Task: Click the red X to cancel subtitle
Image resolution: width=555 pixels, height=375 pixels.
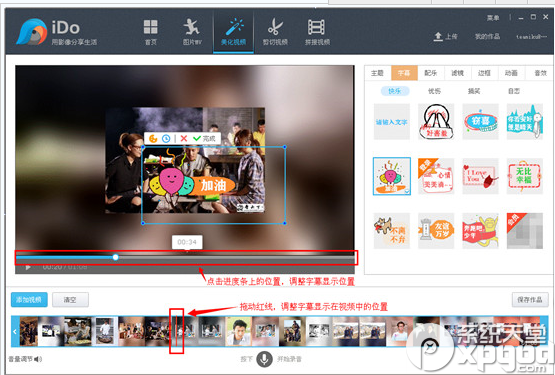Action: coord(184,138)
